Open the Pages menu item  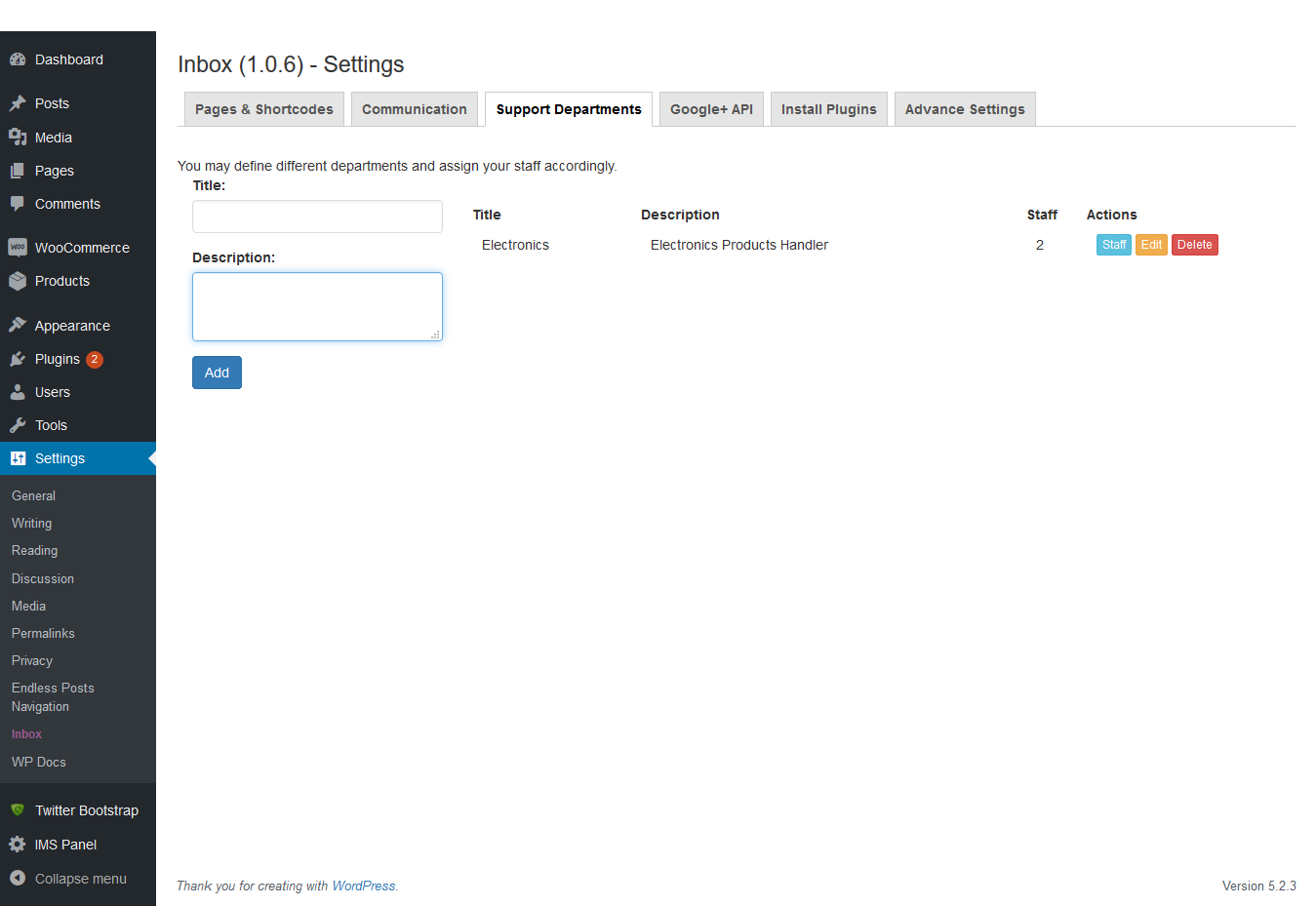click(x=78, y=171)
